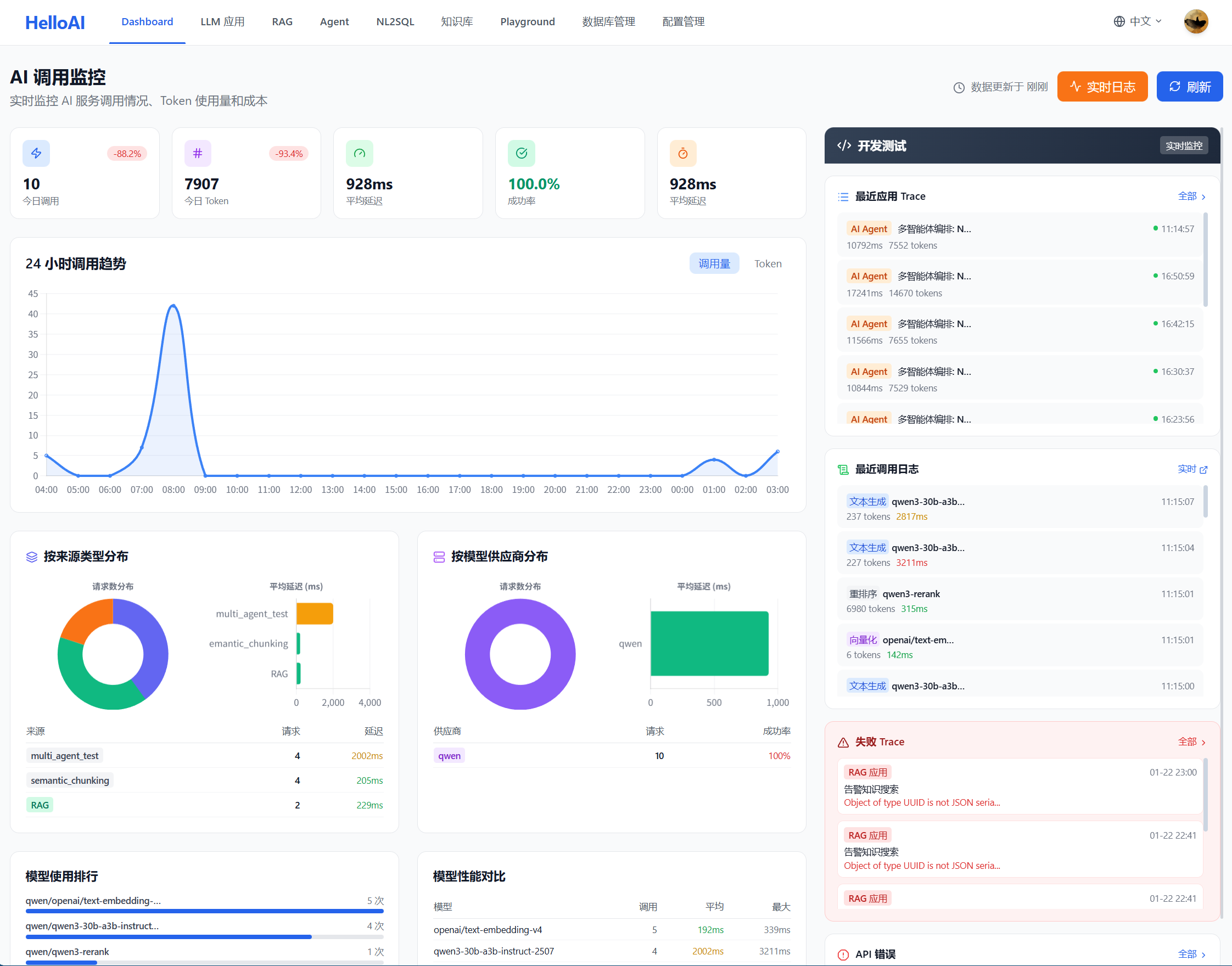The image size is (1232, 966).
Task: Toggle the 实时监控 badge
Action: click(x=1183, y=145)
